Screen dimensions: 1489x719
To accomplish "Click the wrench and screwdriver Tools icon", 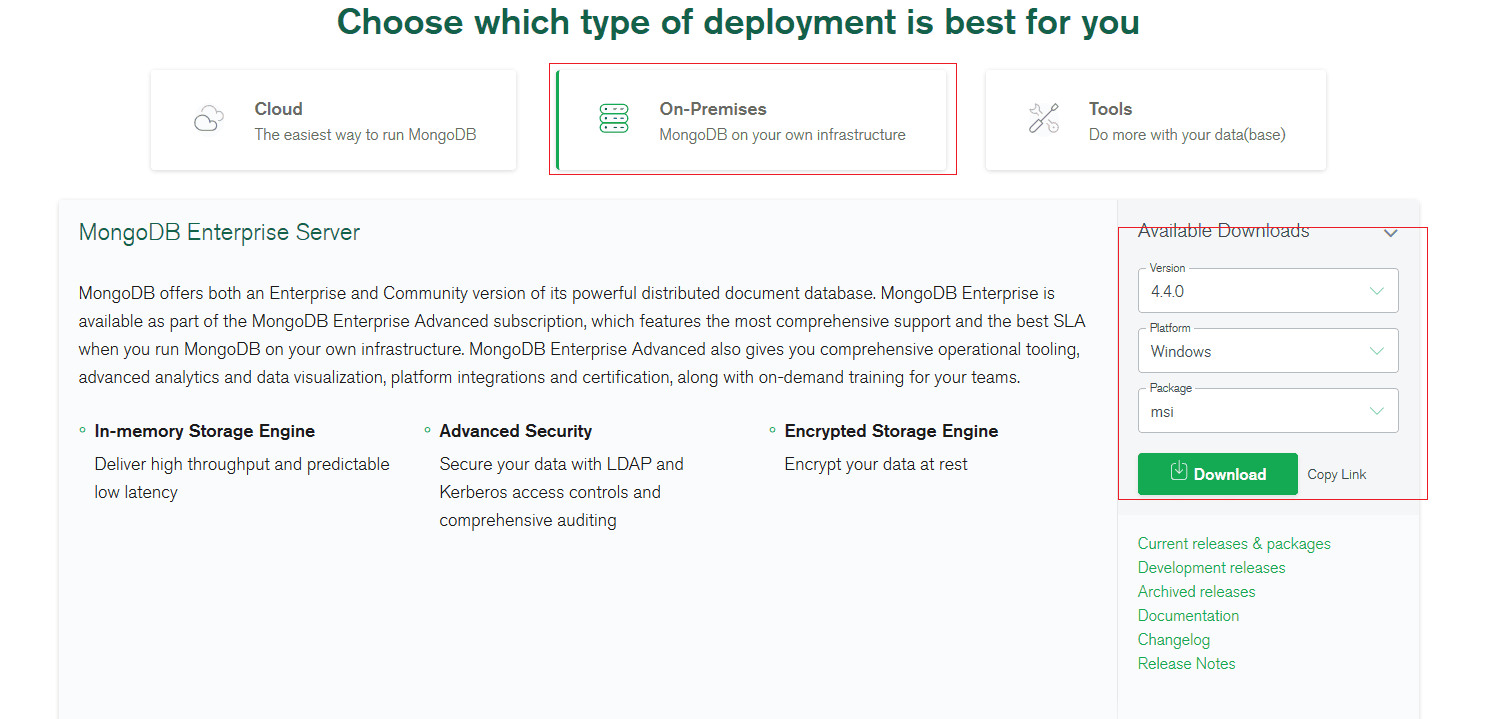I will 1044,119.
